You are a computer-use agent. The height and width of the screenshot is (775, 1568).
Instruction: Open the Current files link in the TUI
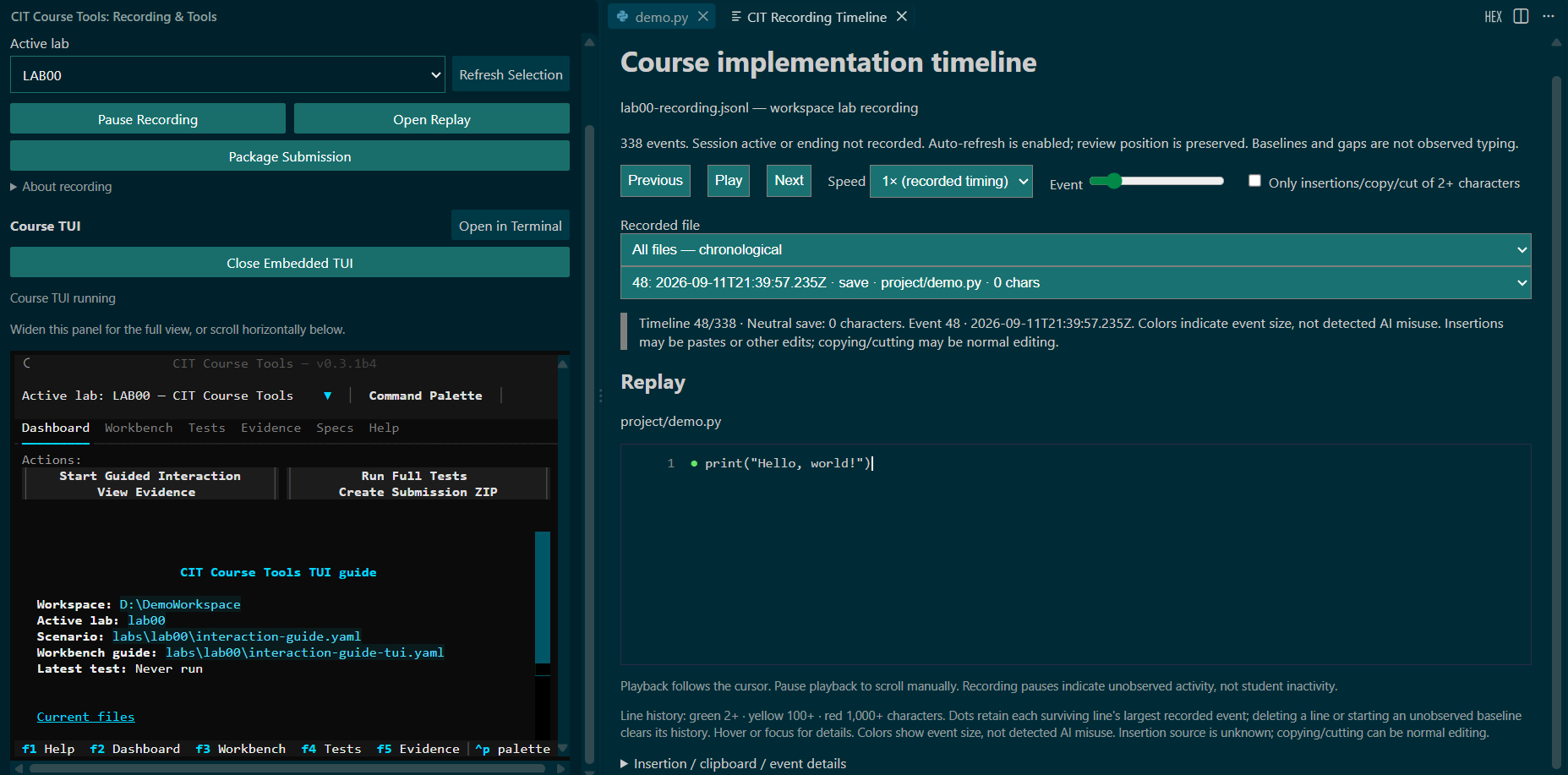point(85,717)
